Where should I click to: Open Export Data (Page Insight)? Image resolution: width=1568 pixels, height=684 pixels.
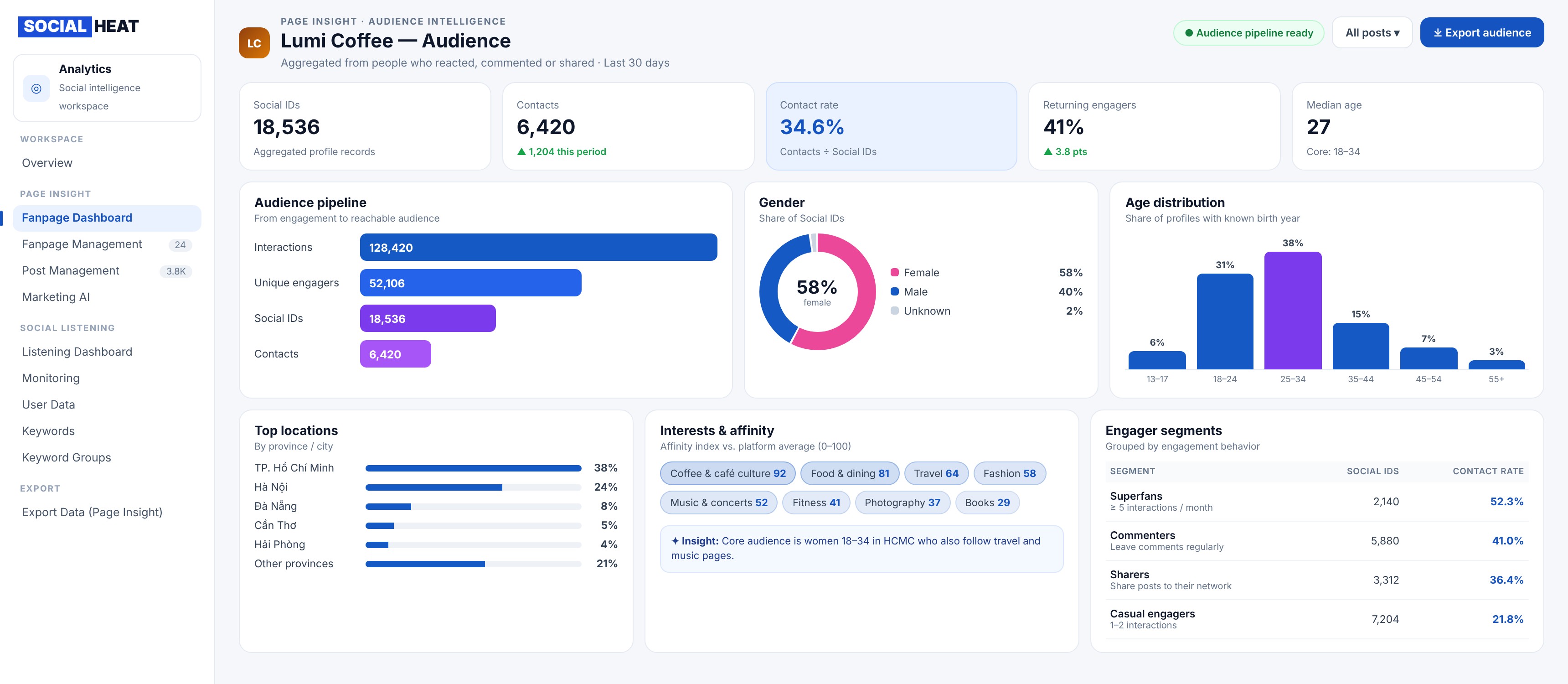click(x=107, y=513)
